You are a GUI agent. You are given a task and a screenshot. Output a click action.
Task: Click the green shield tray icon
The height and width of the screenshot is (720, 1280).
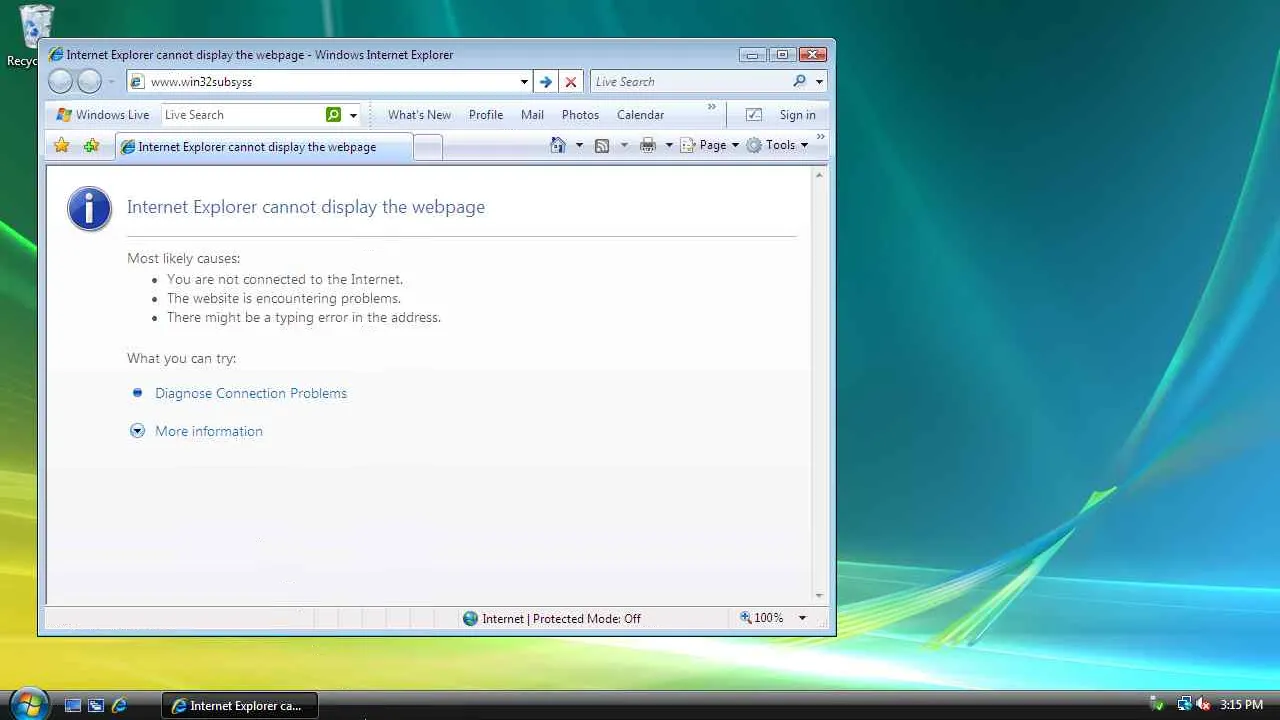click(1157, 705)
